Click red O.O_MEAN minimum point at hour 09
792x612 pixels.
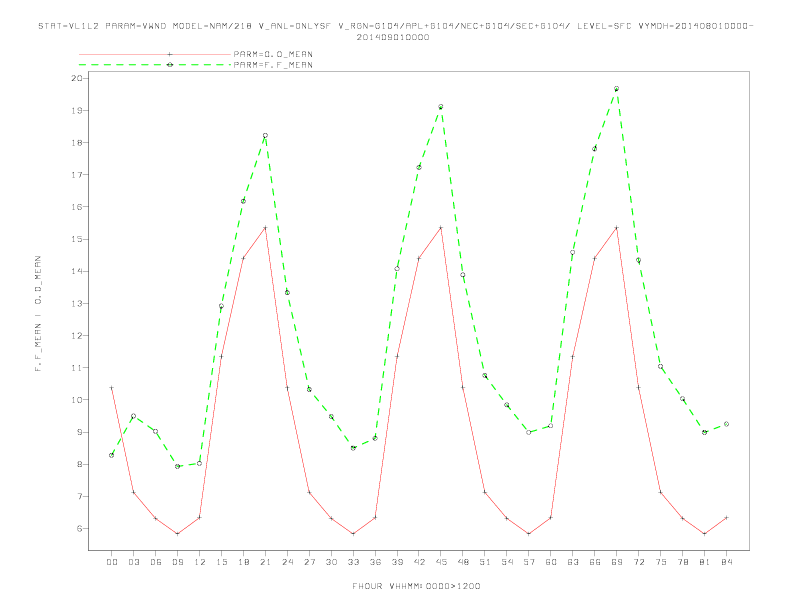pyautogui.click(x=177, y=534)
